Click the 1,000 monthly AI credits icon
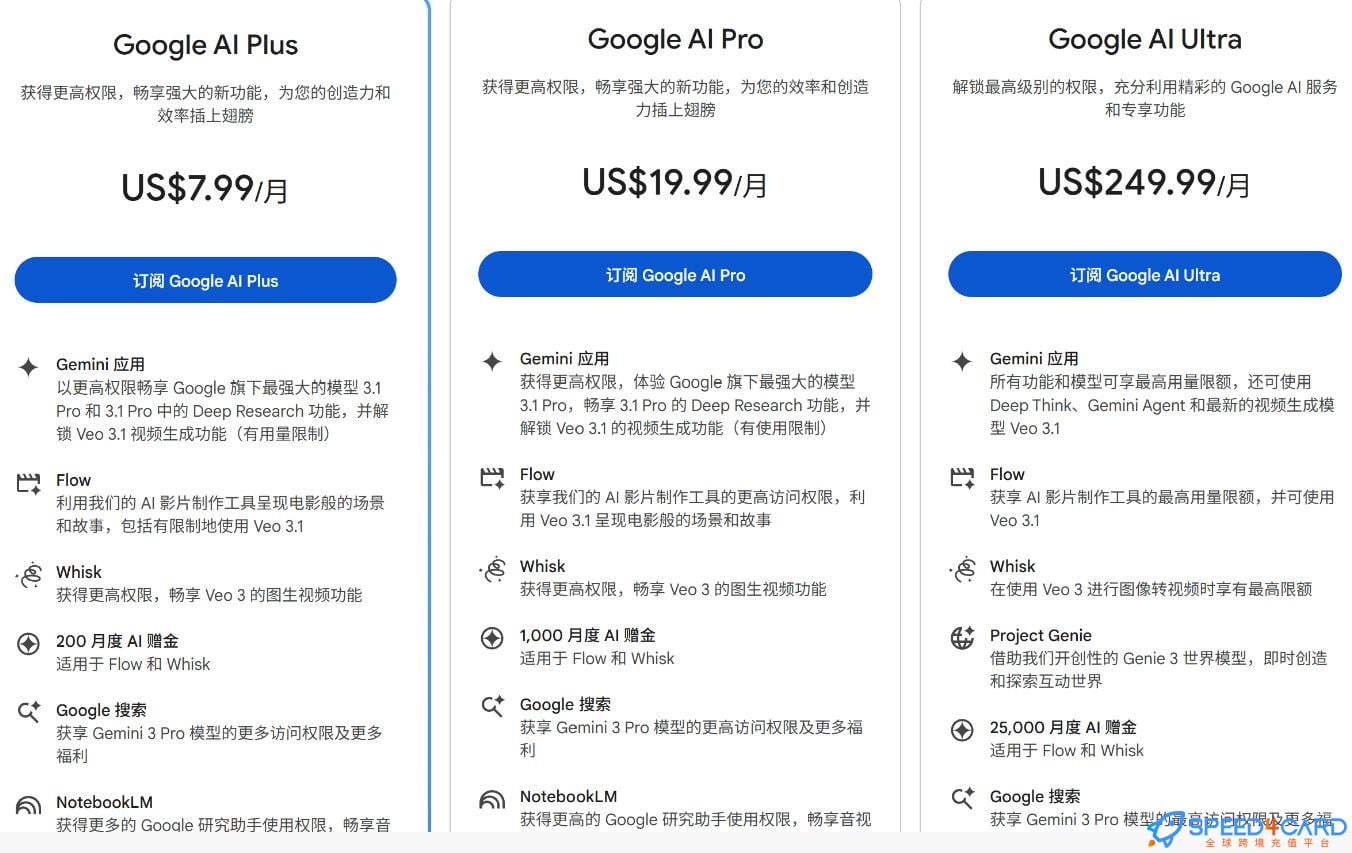Screen dimensions: 1352x853 [492, 638]
